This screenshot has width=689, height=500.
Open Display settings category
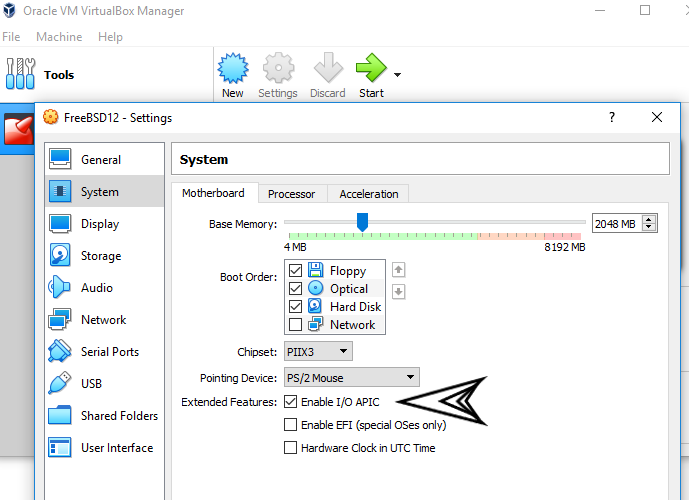coord(105,224)
